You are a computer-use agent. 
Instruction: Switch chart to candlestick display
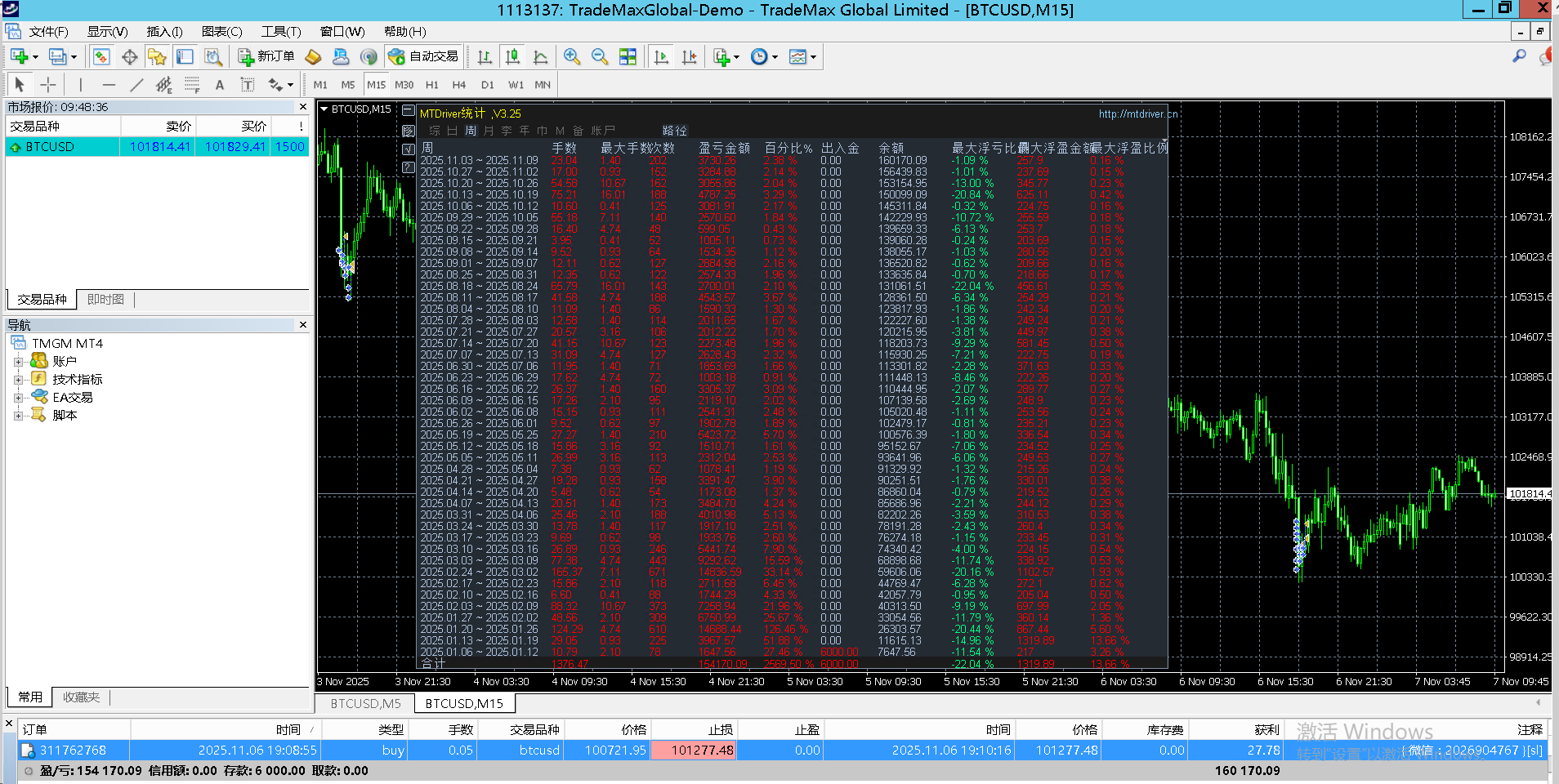pyautogui.click(x=512, y=56)
